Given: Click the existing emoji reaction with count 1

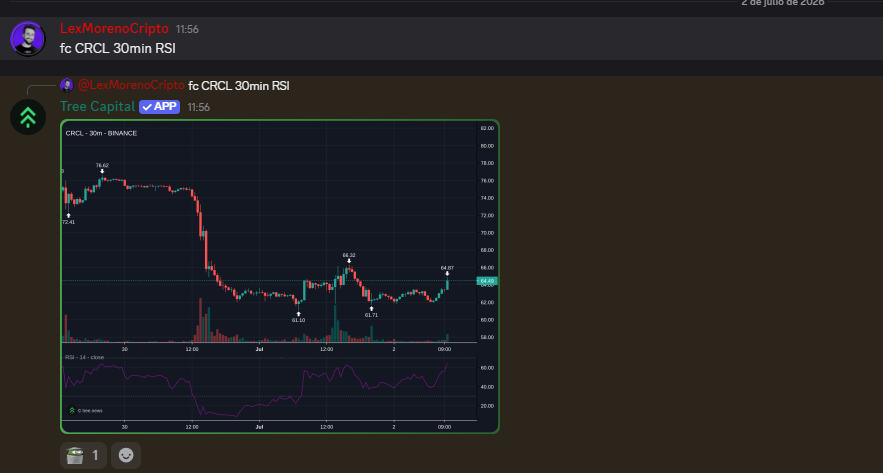Looking at the screenshot, I should 83,456.
